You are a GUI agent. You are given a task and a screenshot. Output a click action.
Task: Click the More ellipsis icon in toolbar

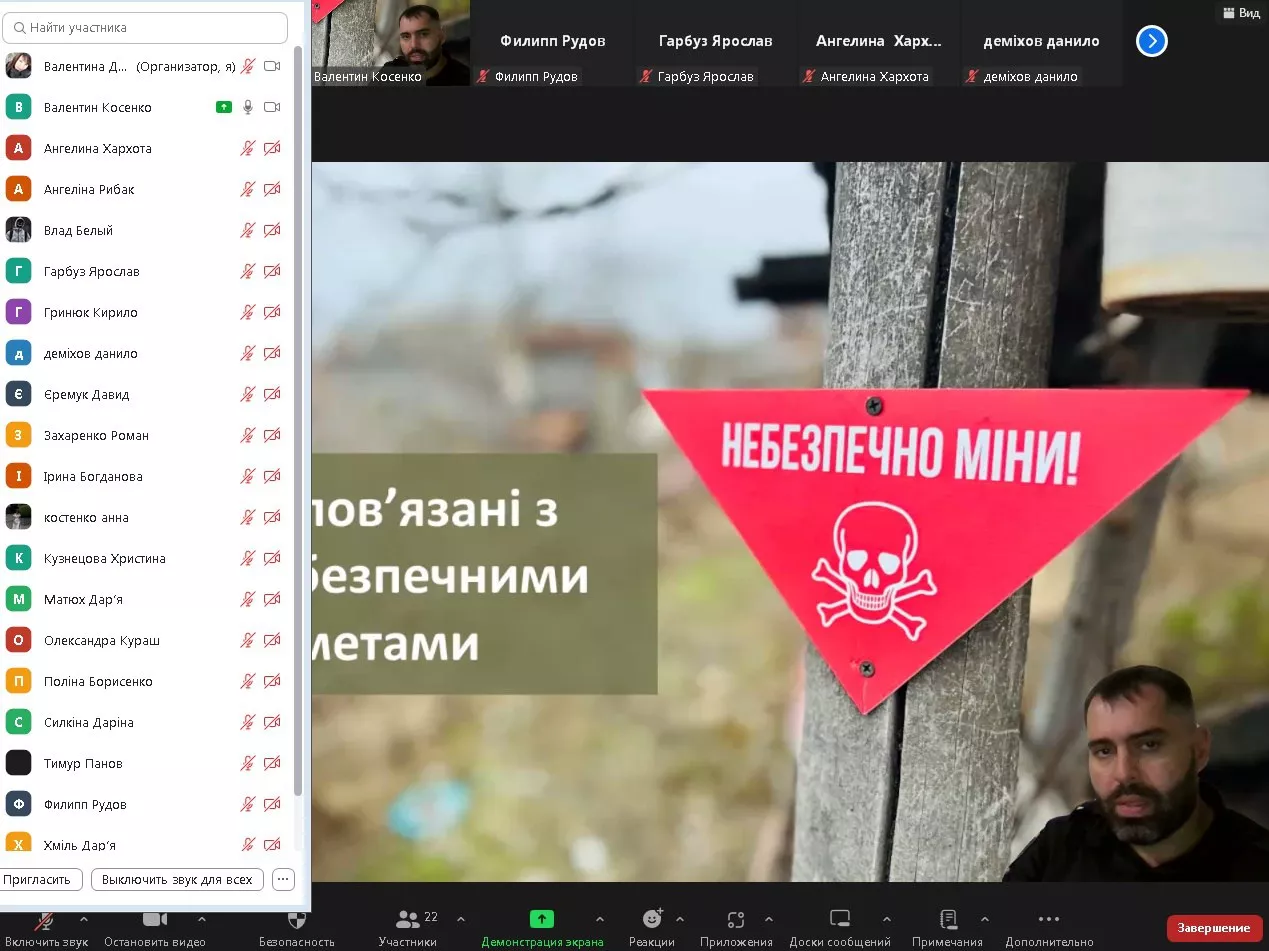[1048, 919]
